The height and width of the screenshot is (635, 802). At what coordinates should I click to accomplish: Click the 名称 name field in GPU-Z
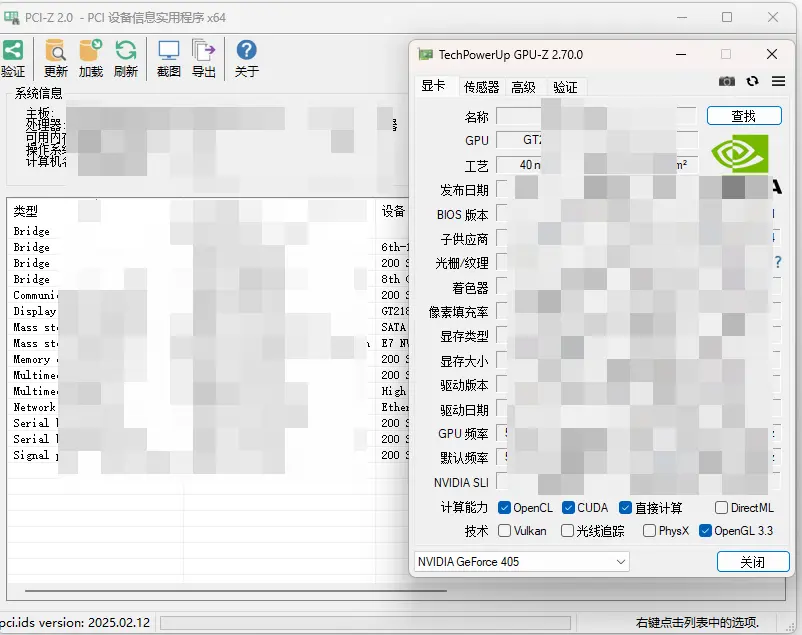point(596,116)
